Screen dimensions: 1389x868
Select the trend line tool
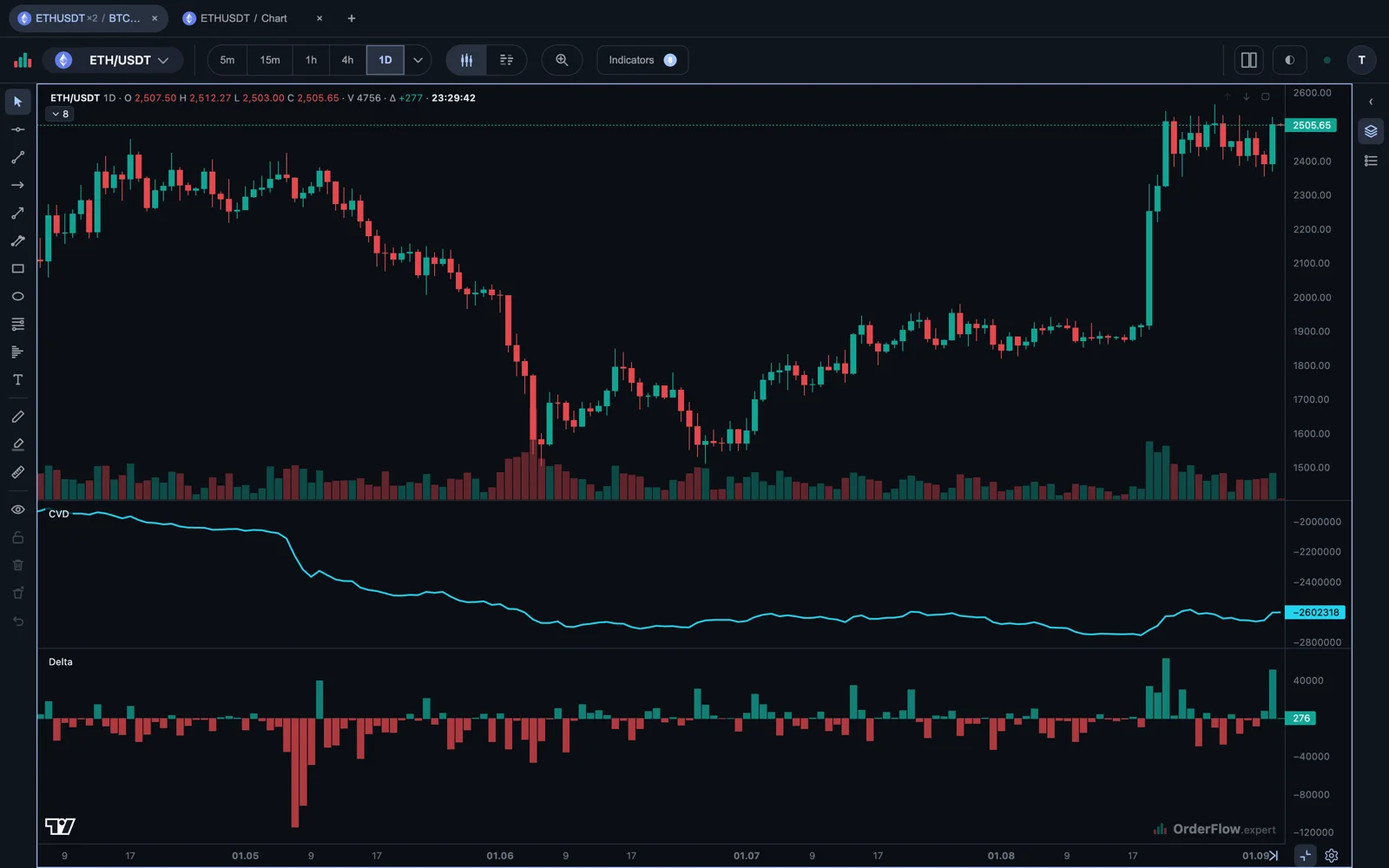point(17,157)
